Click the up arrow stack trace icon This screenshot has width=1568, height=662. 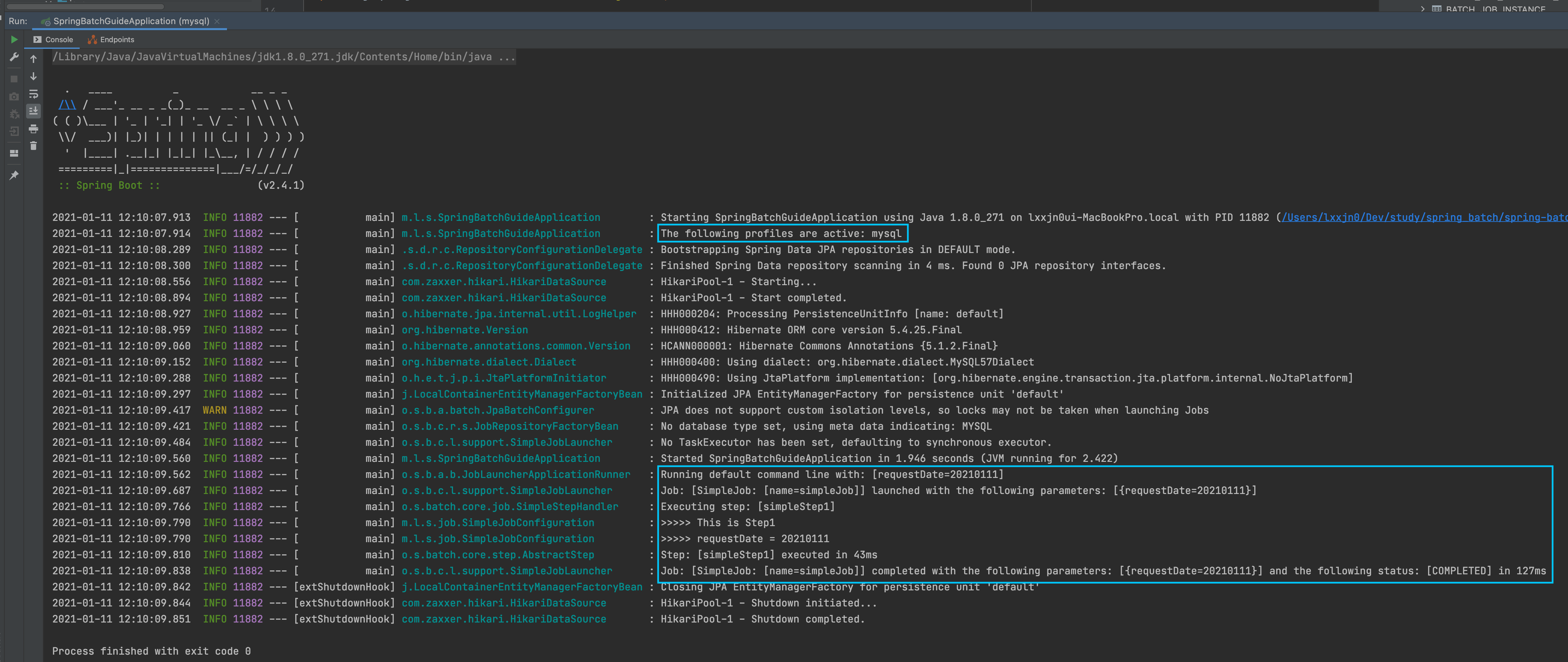coord(33,59)
